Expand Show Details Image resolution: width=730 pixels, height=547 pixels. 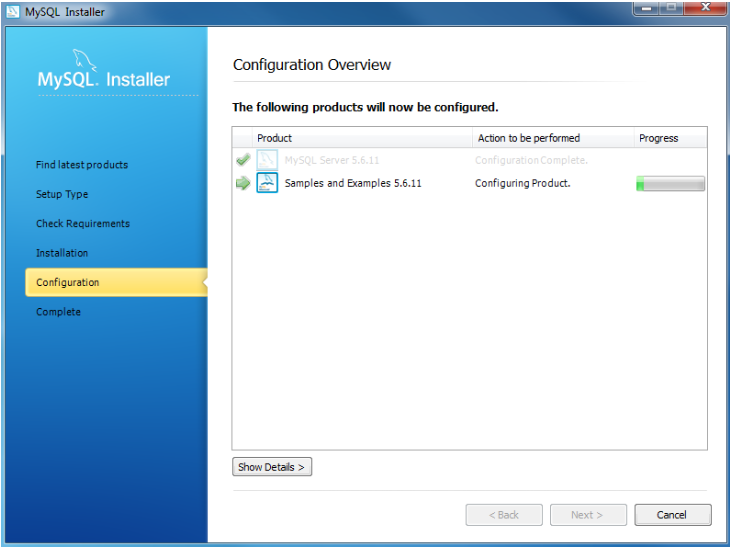(x=272, y=467)
